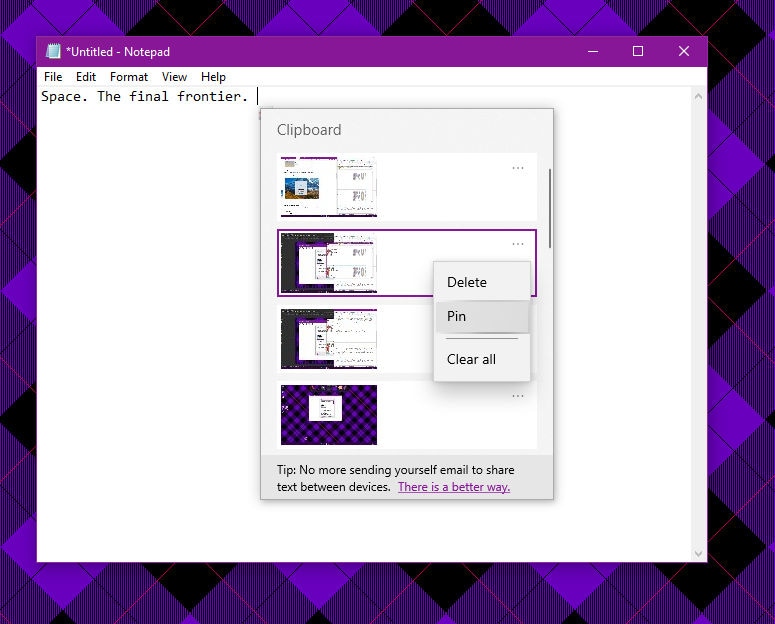Choose Delete from the clipboard context menu
The width and height of the screenshot is (775, 624).
(x=467, y=282)
